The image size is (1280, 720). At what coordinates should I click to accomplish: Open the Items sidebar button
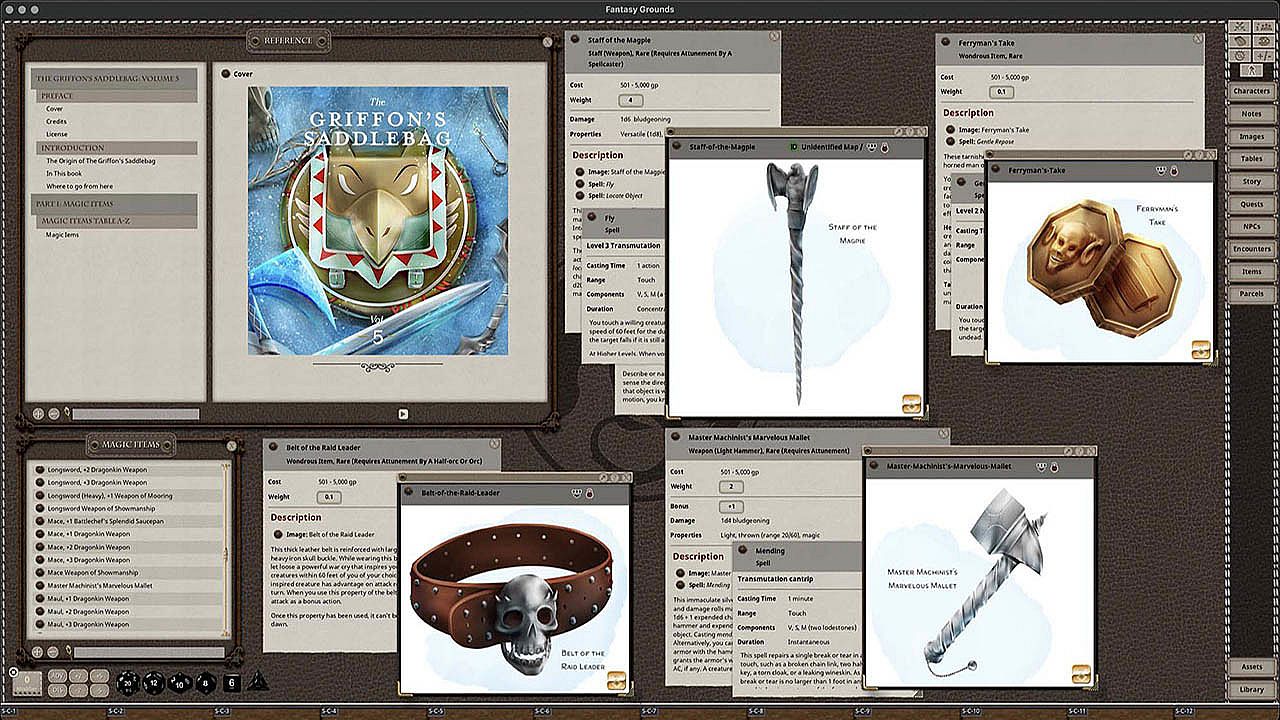[1251, 272]
